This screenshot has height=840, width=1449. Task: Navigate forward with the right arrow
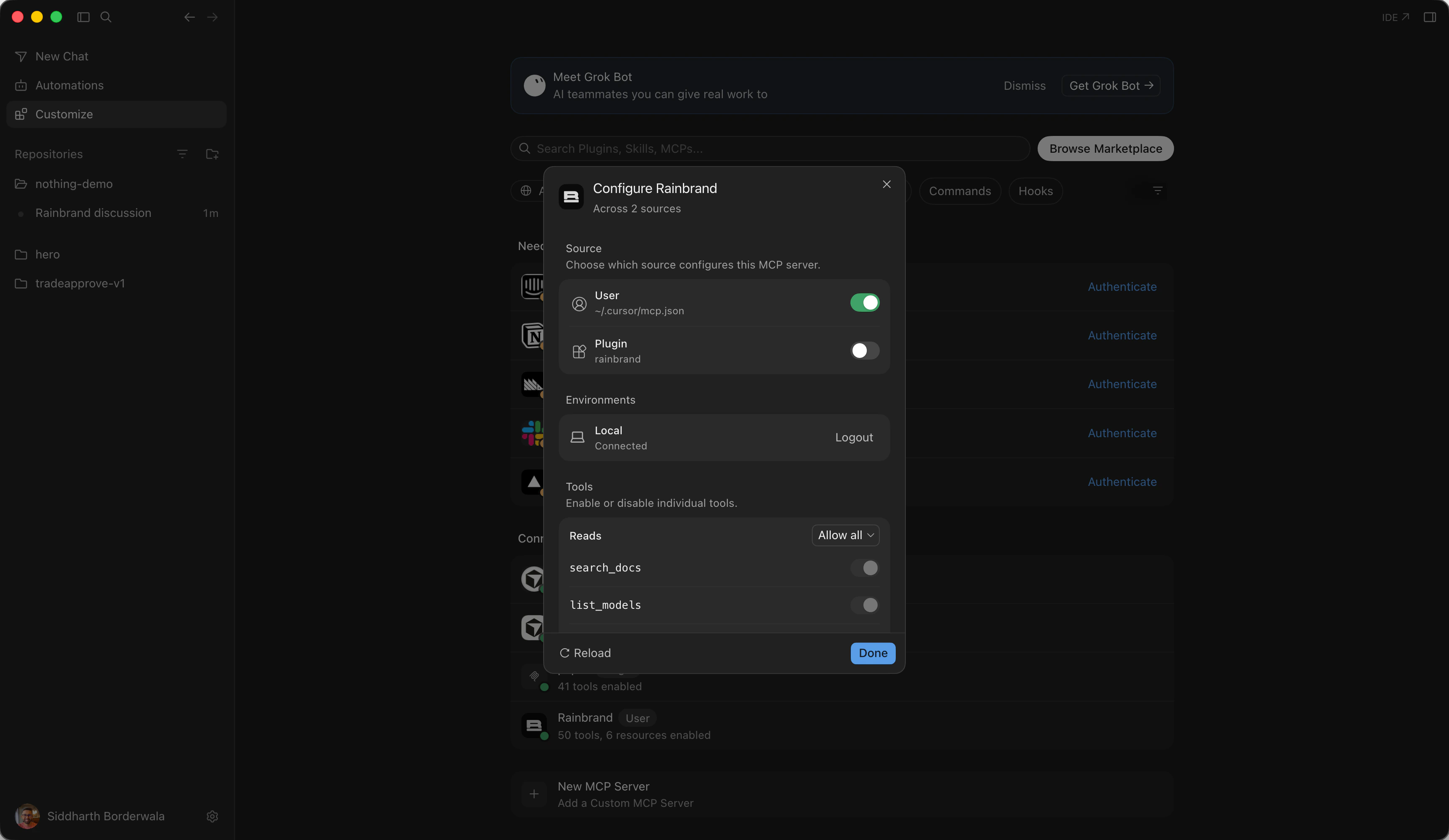click(212, 17)
